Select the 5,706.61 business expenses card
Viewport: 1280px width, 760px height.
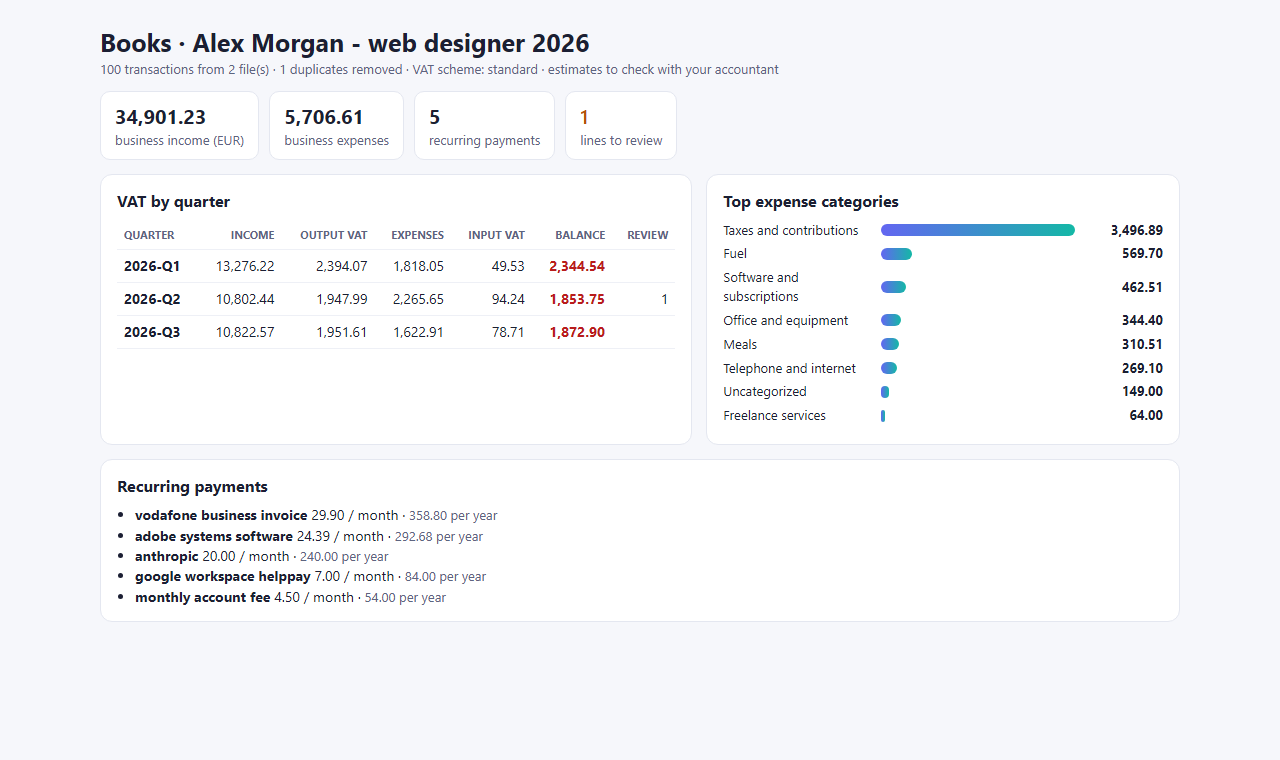click(336, 126)
